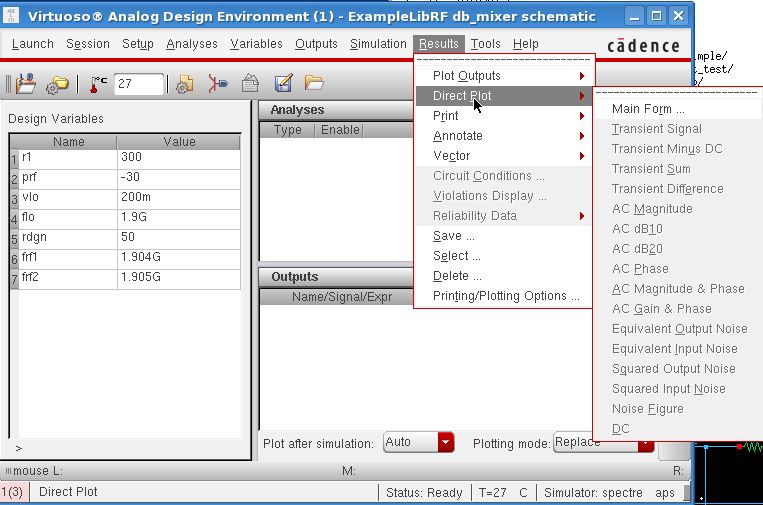Open the Help menu
The height and width of the screenshot is (505, 763).
coord(526,44)
